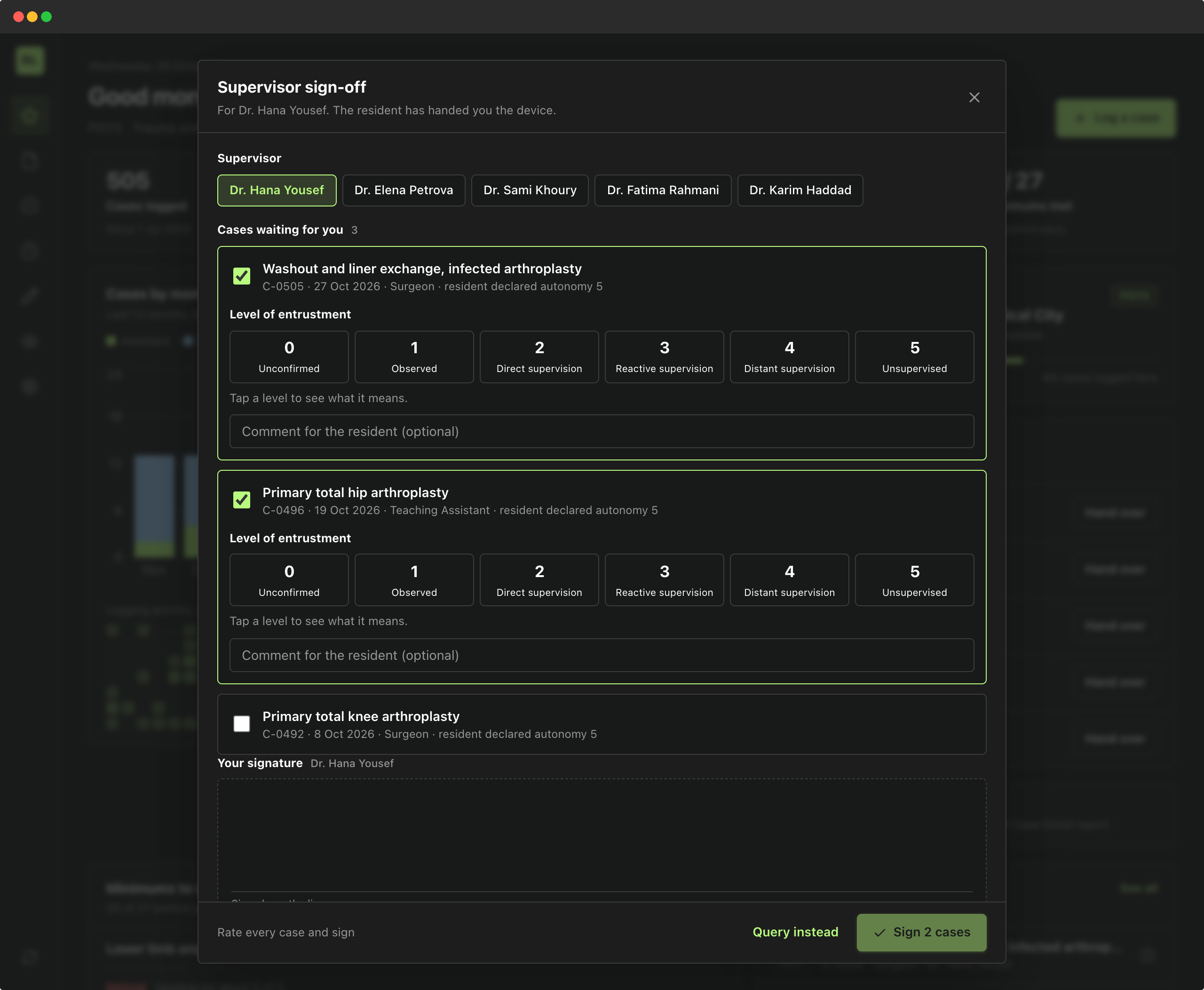This screenshot has height=990, width=1204.
Task: Rate case C-0496 level 0 Unconfirmed
Action: [x=289, y=580]
